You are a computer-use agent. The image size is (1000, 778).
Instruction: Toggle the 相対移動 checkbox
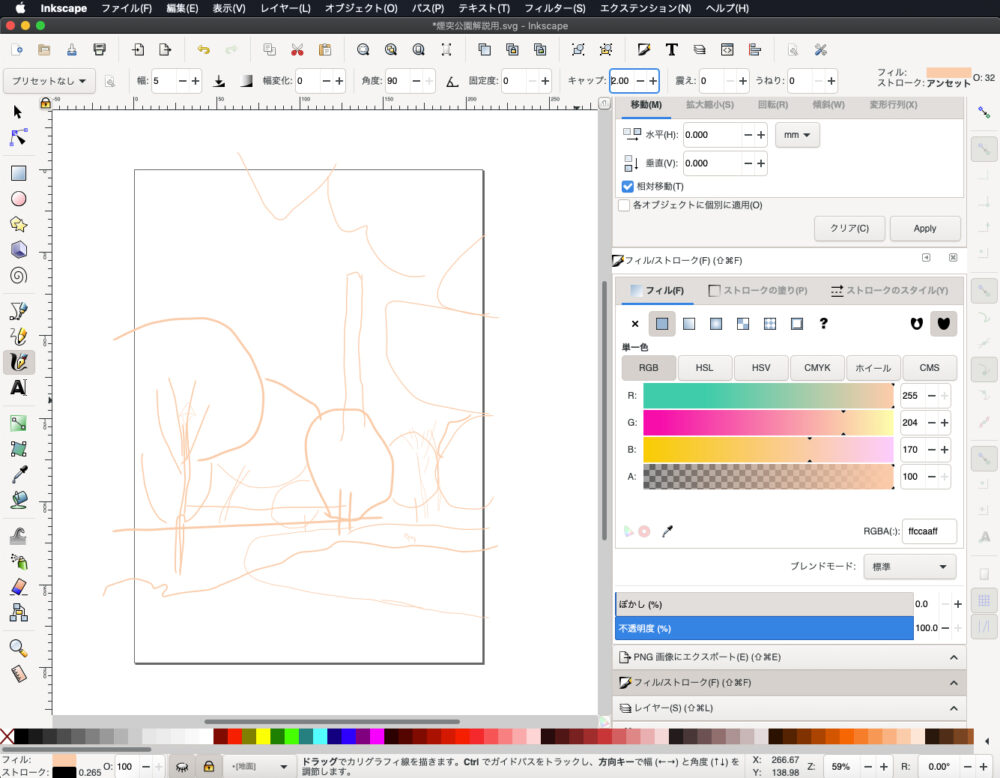628,186
